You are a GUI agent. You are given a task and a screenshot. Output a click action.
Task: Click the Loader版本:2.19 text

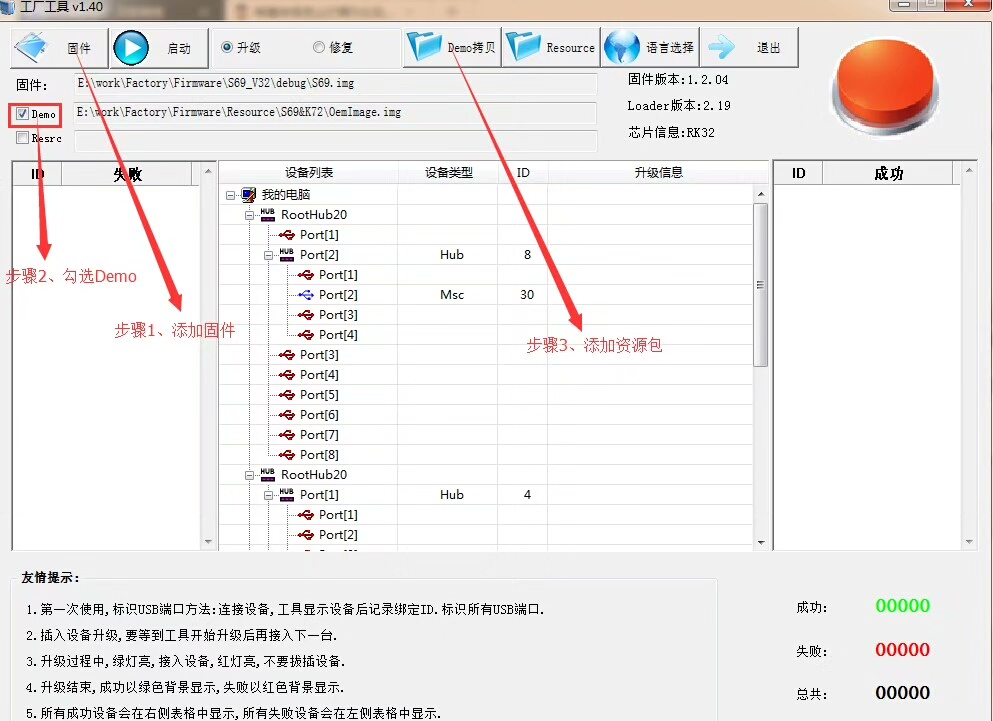point(679,106)
